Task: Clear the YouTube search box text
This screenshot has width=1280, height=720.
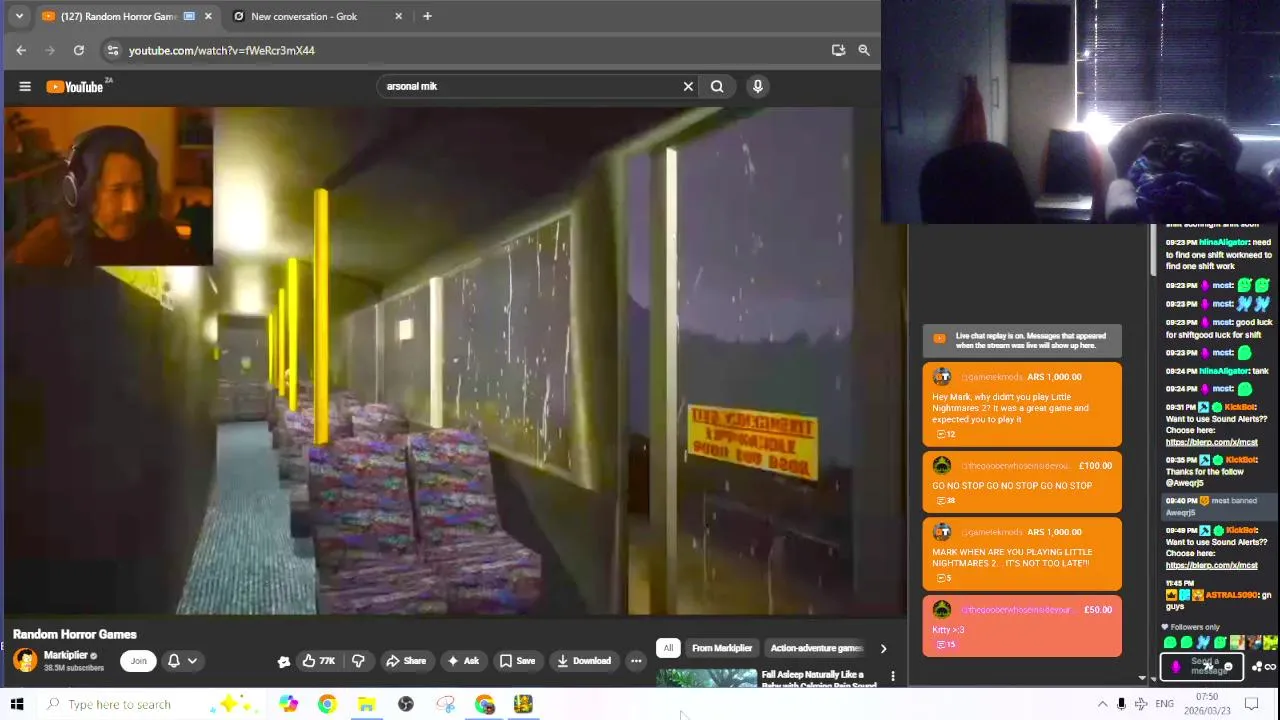Action: (x=688, y=86)
